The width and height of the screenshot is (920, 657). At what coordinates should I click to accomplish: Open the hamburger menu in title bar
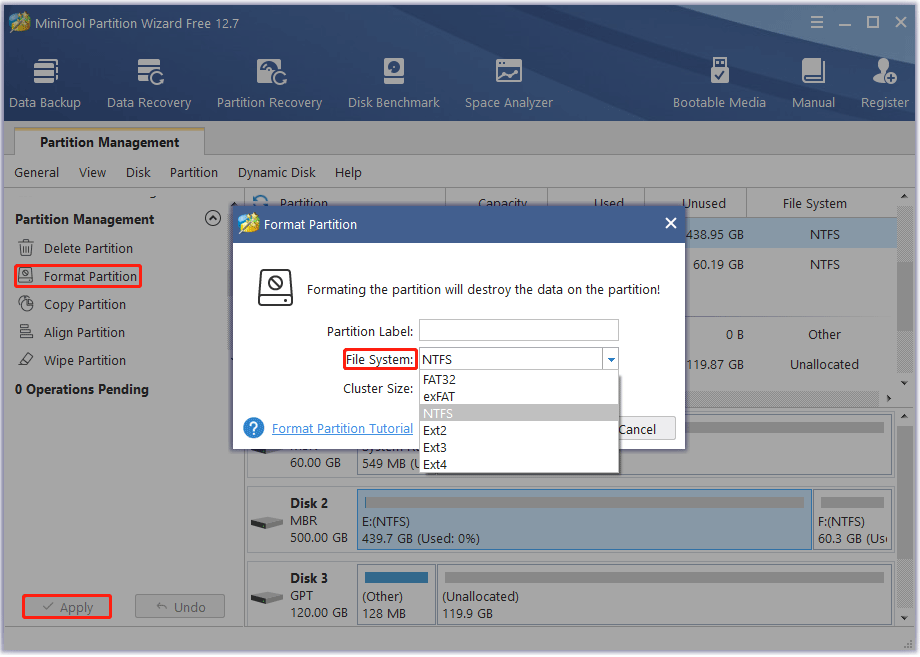pos(817,22)
